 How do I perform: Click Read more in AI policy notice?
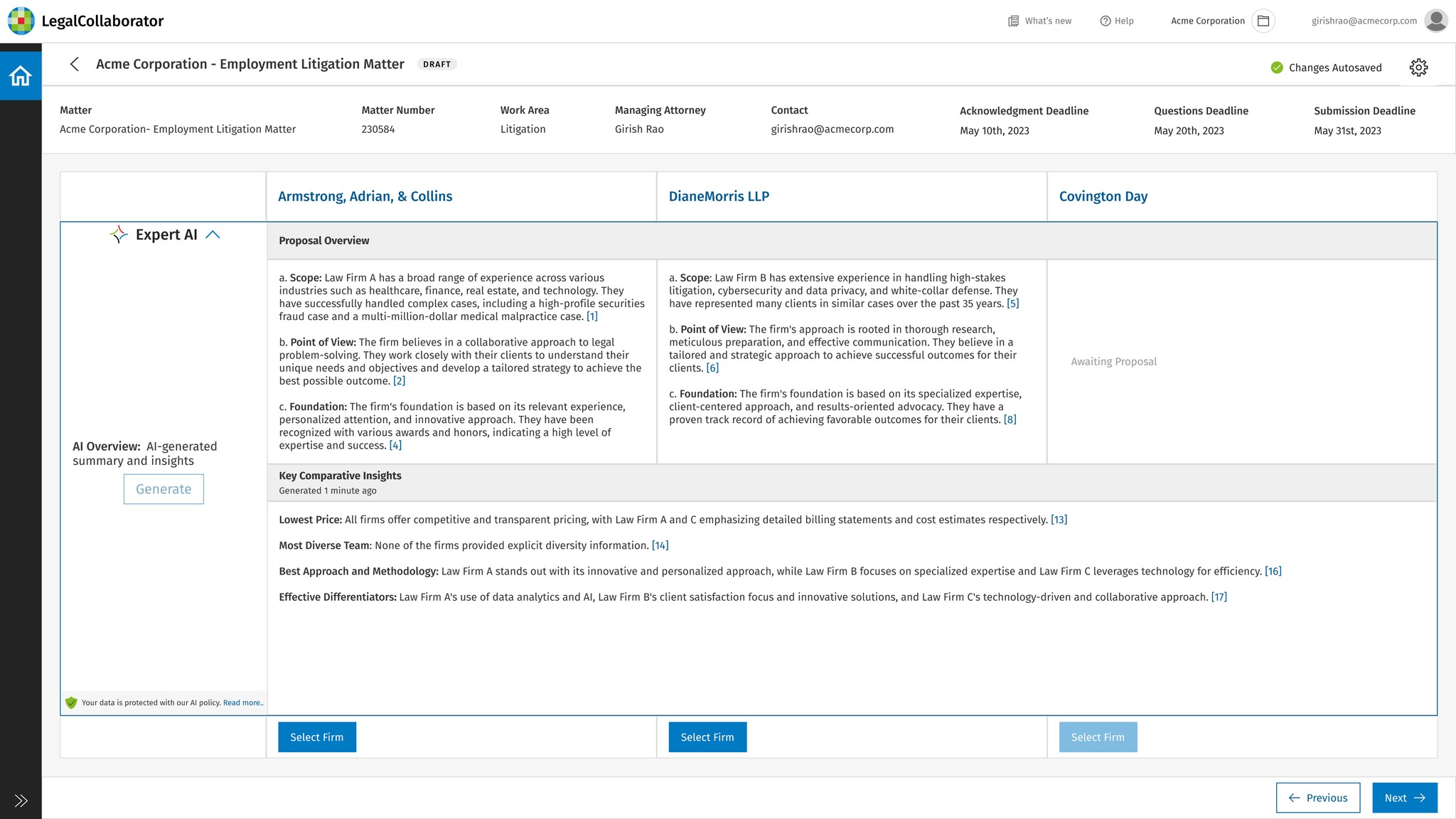[x=242, y=703]
